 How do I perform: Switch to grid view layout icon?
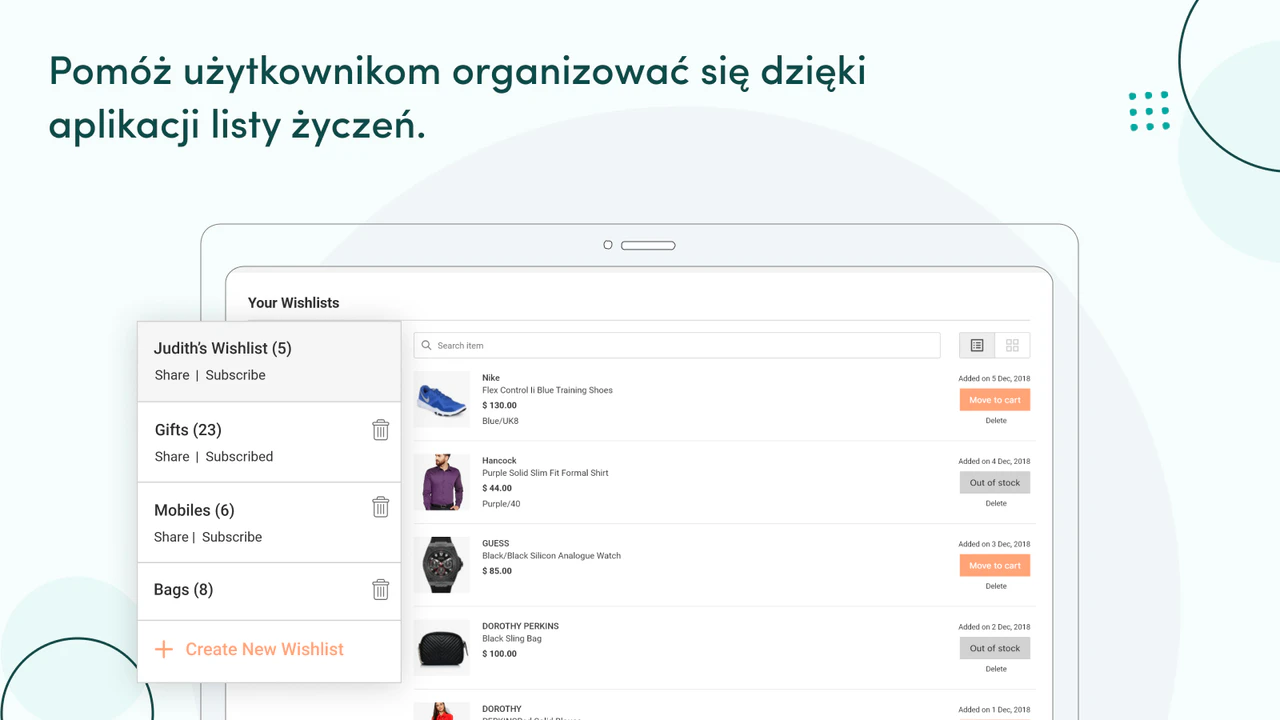[1012, 345]
